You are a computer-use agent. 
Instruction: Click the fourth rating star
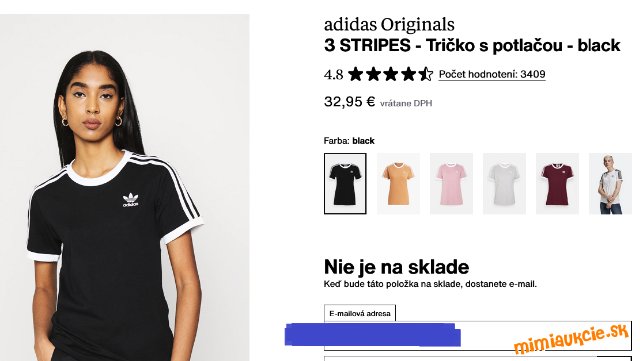408,74
